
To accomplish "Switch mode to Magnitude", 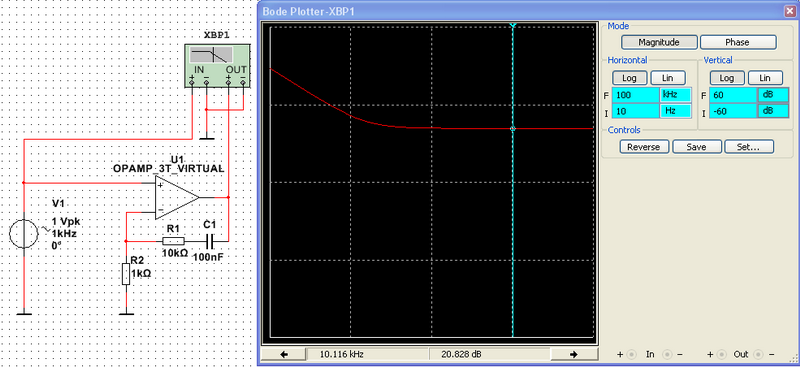I will tap(659, 42).
